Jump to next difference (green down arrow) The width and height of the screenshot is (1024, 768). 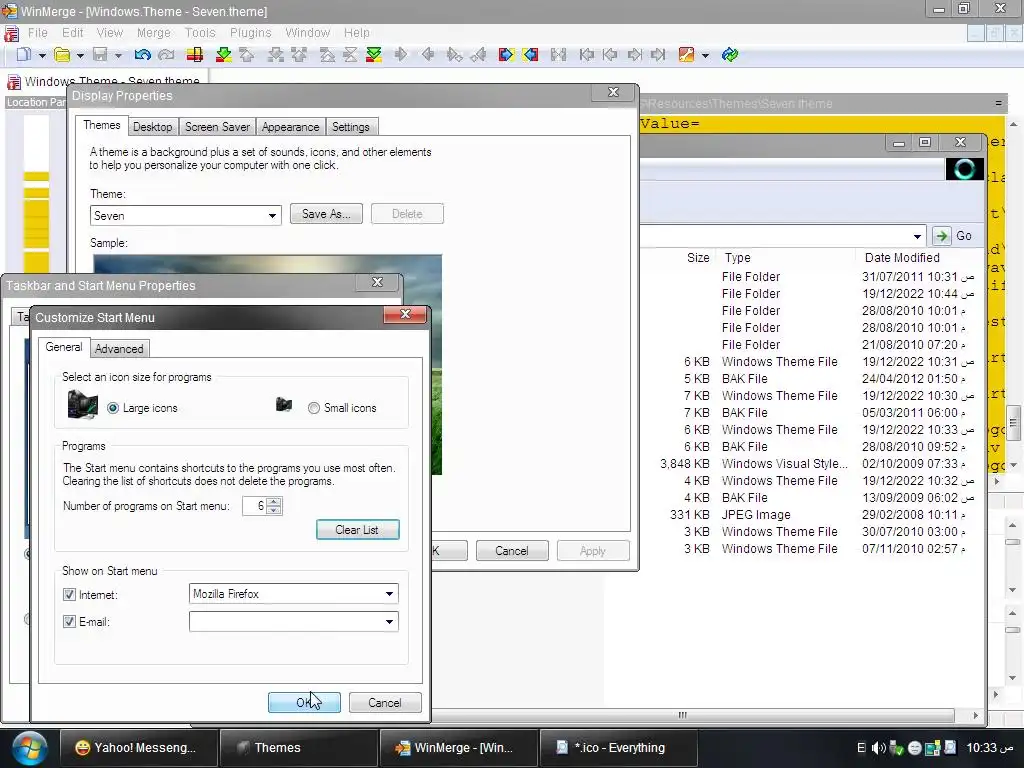(x=223, y=55)
